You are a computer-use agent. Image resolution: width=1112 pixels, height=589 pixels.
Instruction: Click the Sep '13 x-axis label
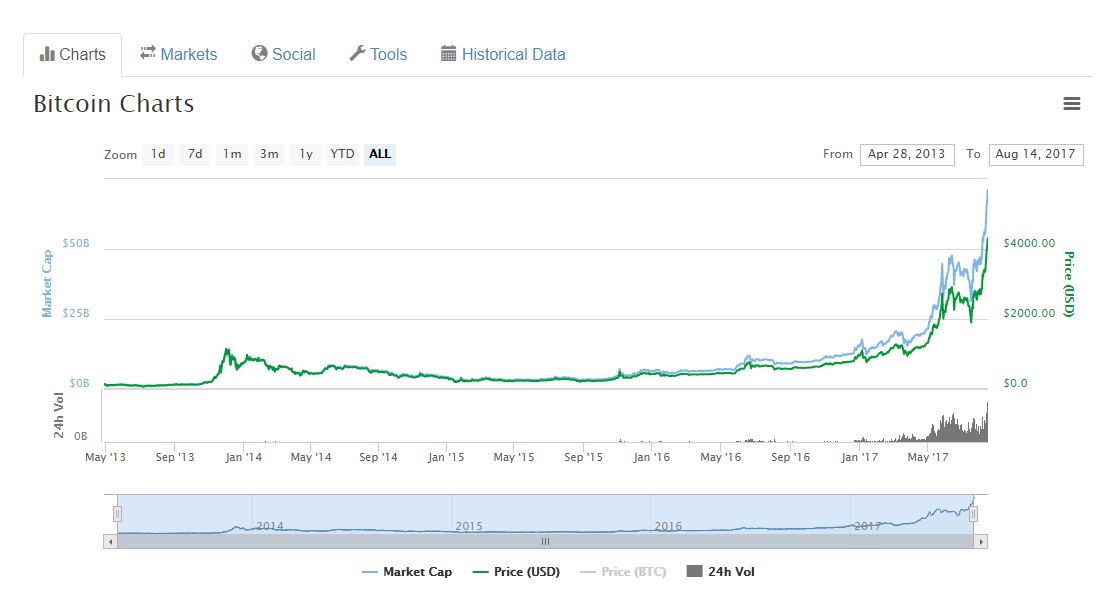pyautogui.click(x=174, y=457)
